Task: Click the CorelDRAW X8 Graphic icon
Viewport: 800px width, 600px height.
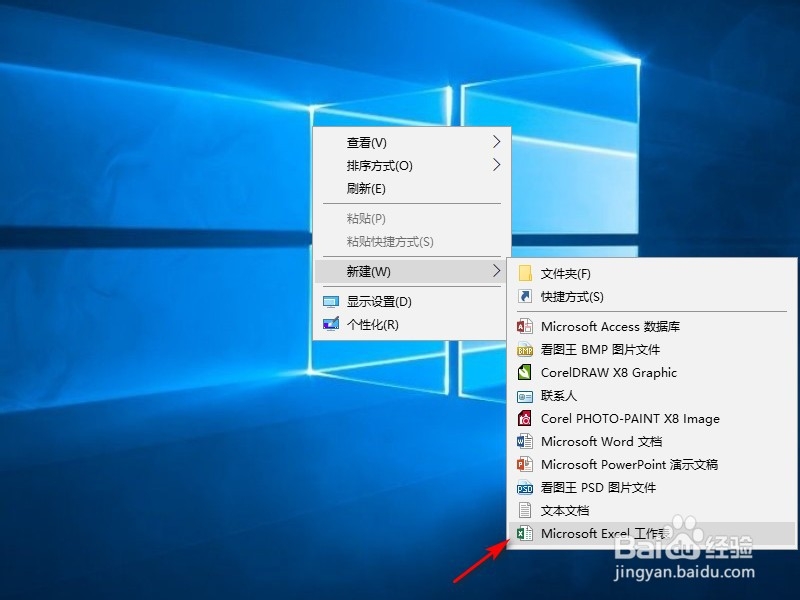Action: 525,372
